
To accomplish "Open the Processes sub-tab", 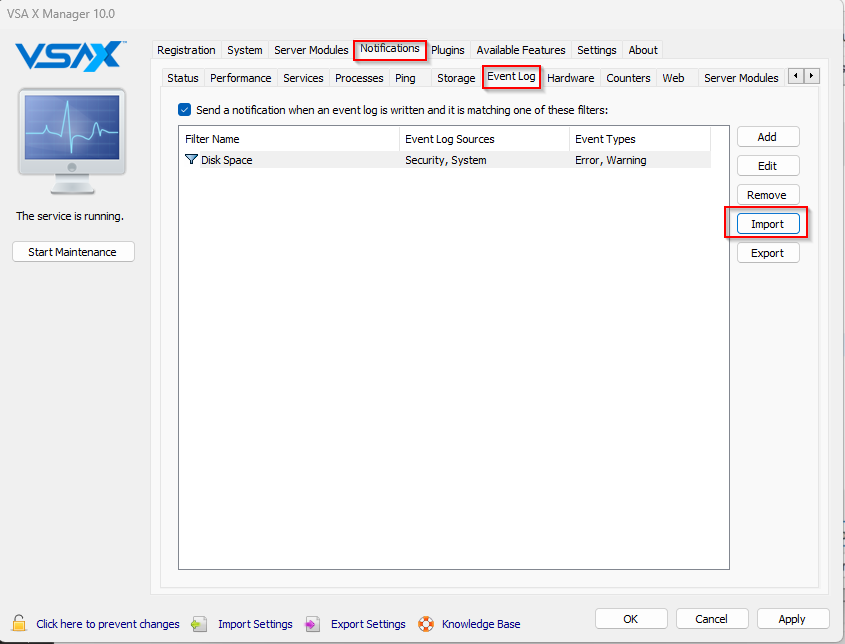I will [x=359, y=78].
